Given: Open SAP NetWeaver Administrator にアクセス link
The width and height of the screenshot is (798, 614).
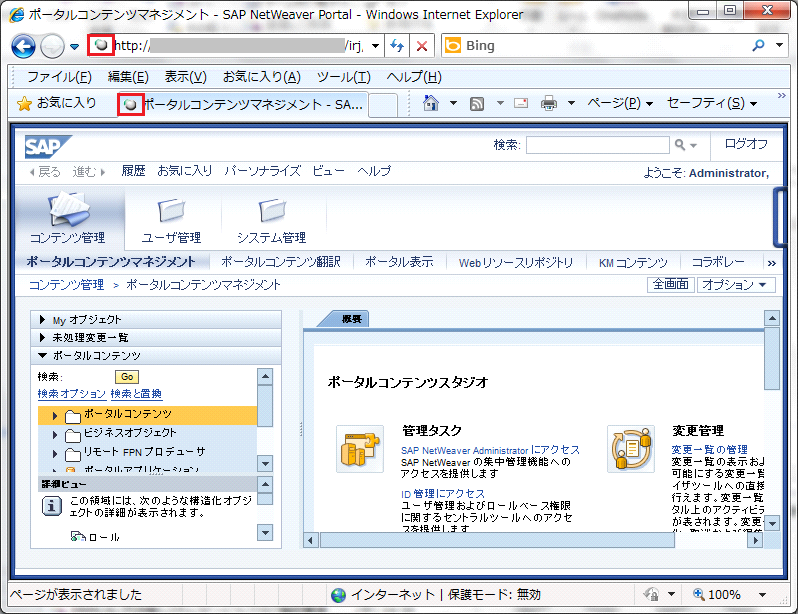Looking at the screenshot, I should (490, 450).
